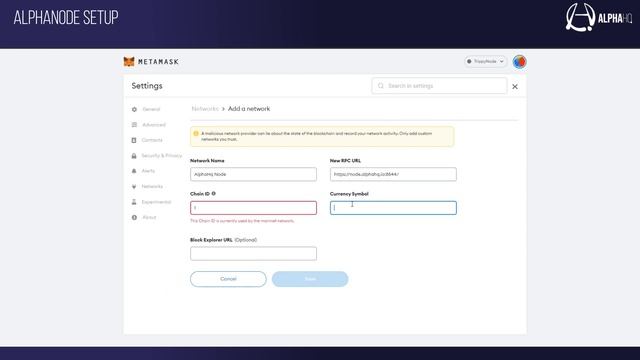The image size is (640, 360).
Task: Click the Cancel button
Action: 228,279
